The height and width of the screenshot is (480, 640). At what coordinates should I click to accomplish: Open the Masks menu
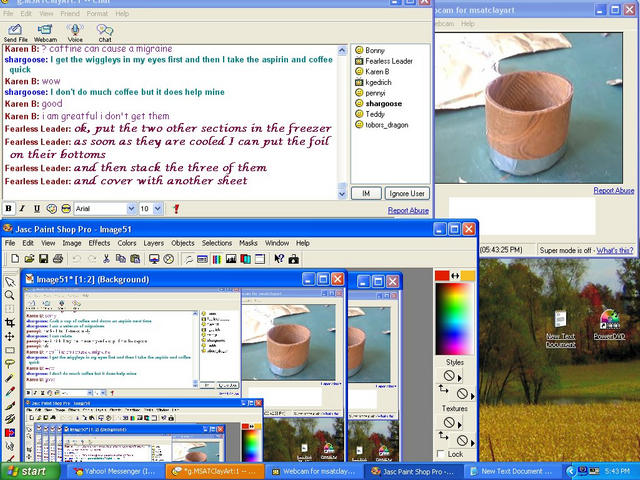point(248,243)
